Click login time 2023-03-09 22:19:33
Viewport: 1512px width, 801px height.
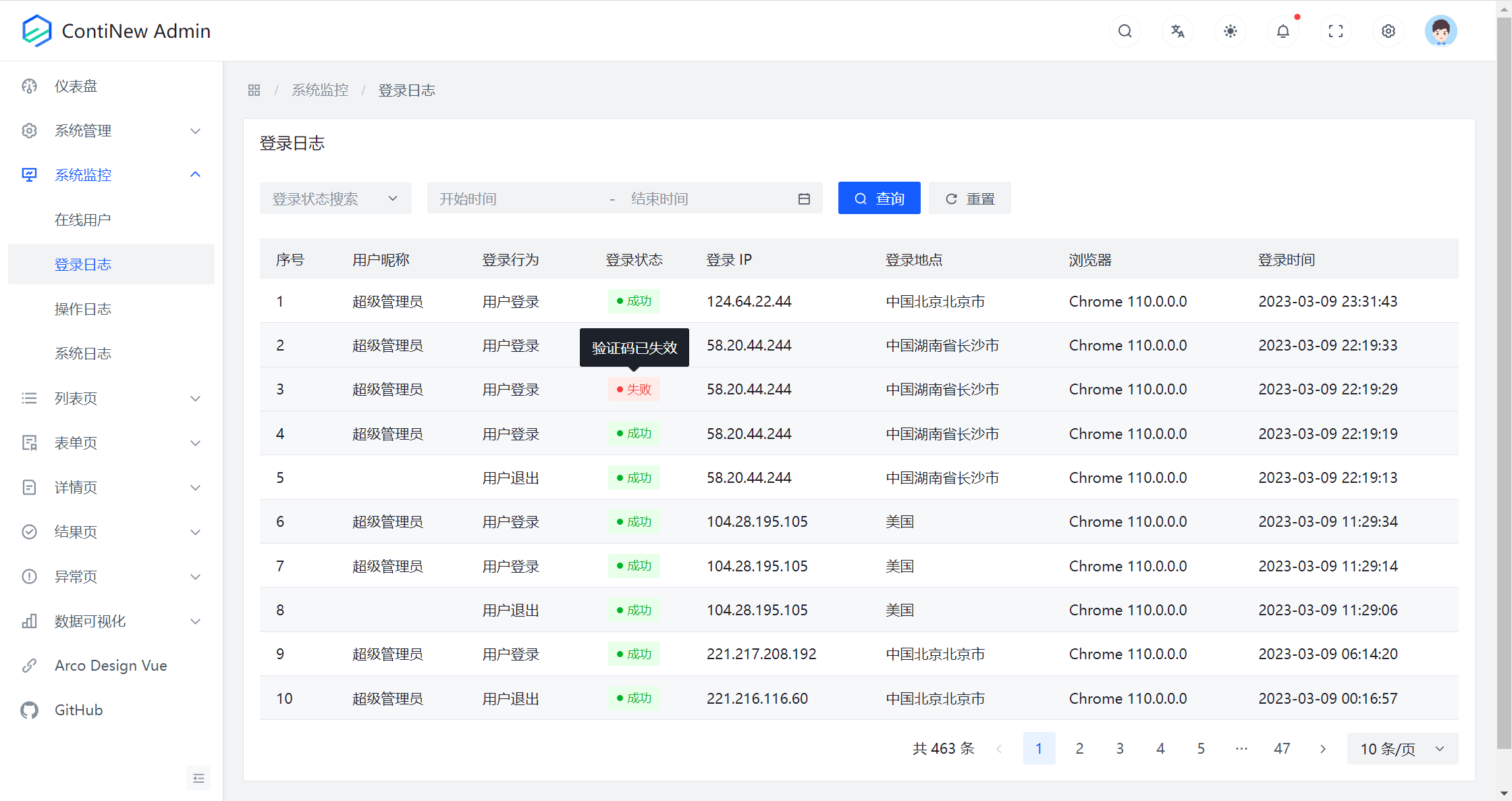coord(1328,345)
